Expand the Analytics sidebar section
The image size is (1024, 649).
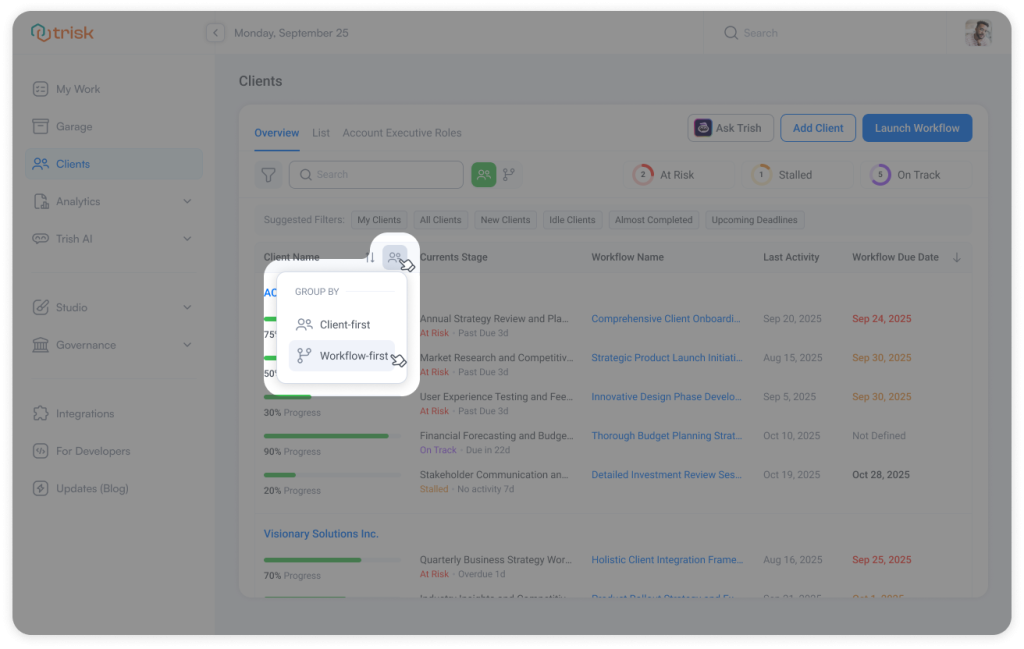click(186, 201)
